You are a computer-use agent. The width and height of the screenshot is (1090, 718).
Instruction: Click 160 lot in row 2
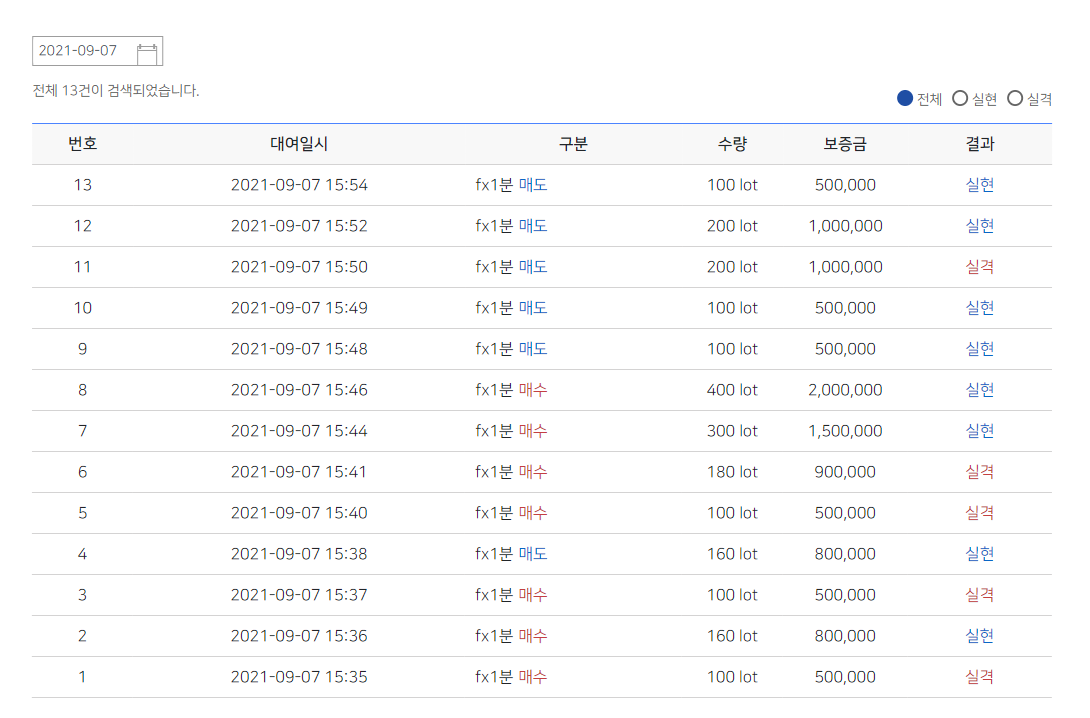[732, 636]
